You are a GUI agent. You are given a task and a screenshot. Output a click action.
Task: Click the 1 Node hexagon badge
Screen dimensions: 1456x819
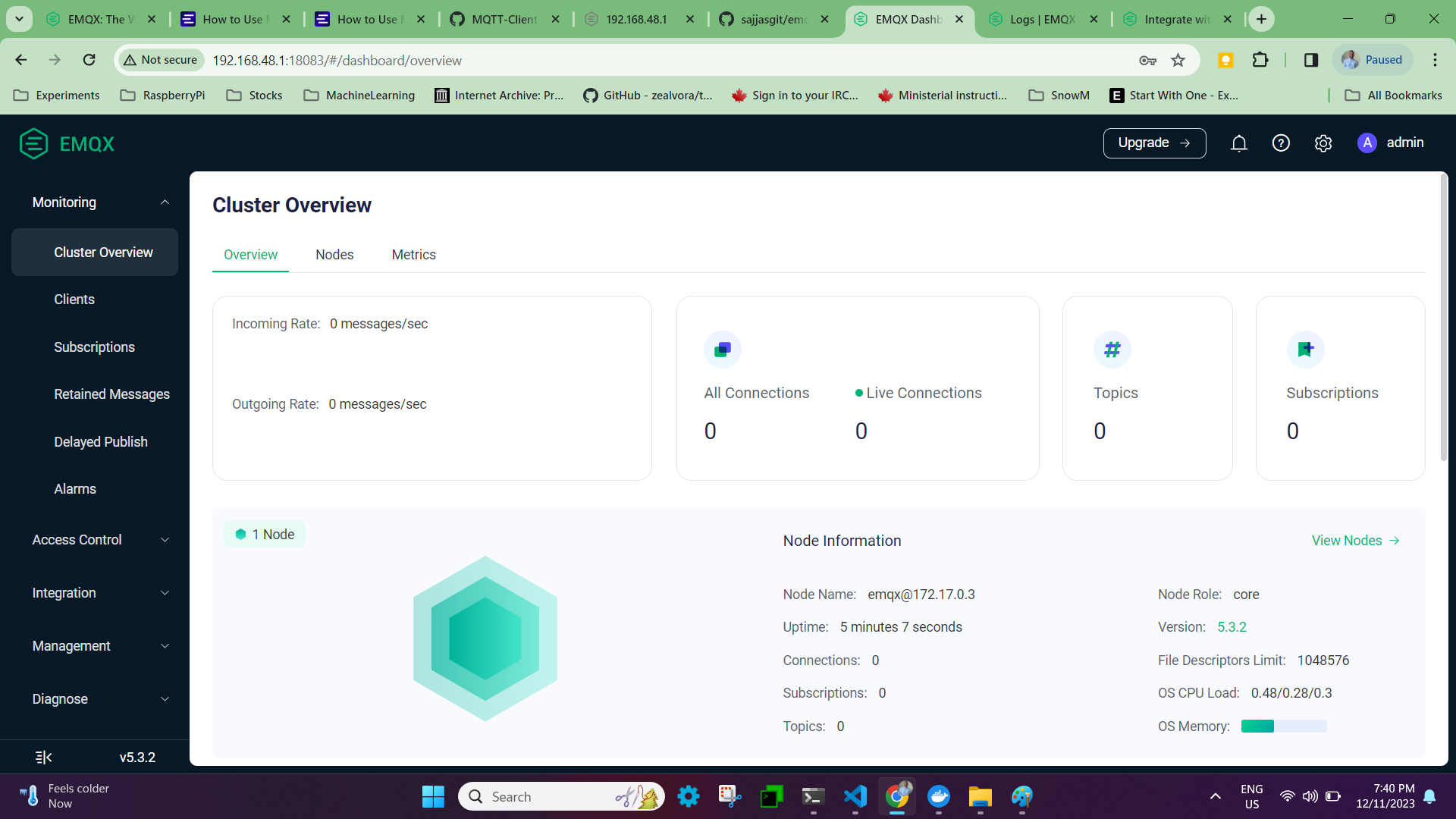pyautogui.click(x=265, y=534)
